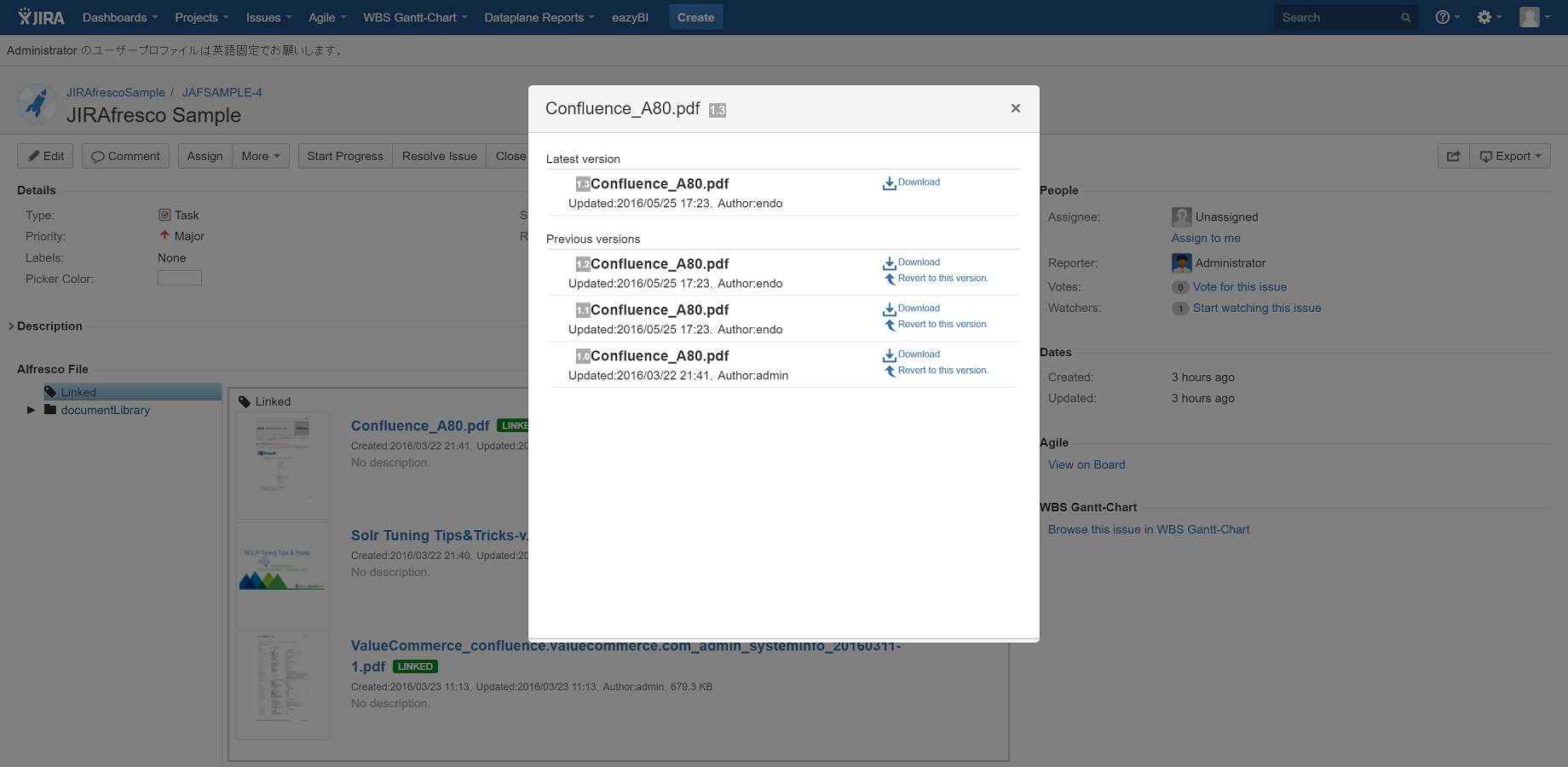Image resolution: width=1568 pixels, height=767 pixels.
Task: Click the Solr Tuning Tips thumbnail
Action: pyautogui.click(x=282, y=575)
